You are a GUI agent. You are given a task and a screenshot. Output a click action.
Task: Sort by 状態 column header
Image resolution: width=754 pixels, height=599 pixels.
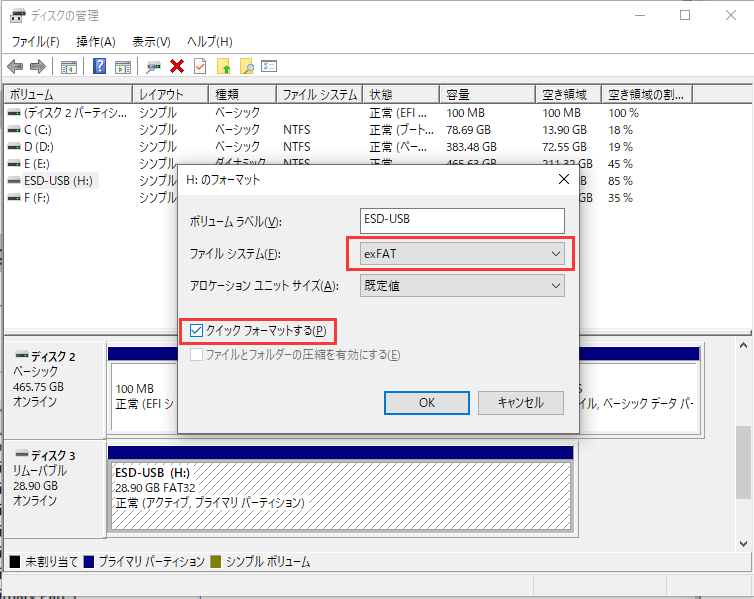tap(402, 94)
